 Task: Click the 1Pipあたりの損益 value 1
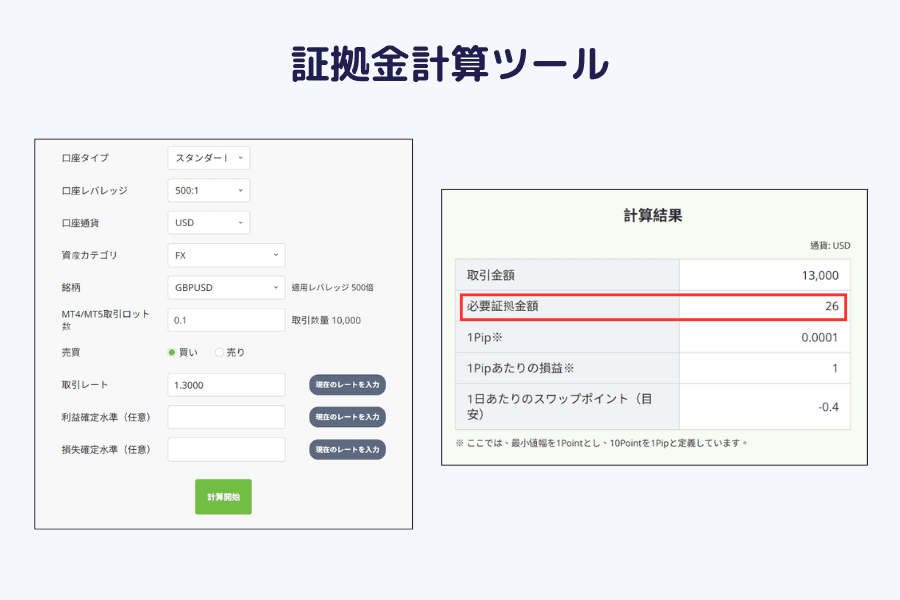835,369
